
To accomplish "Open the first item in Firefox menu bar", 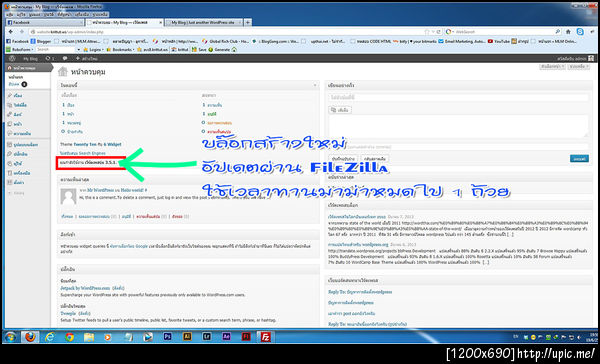I will point(10,14).
